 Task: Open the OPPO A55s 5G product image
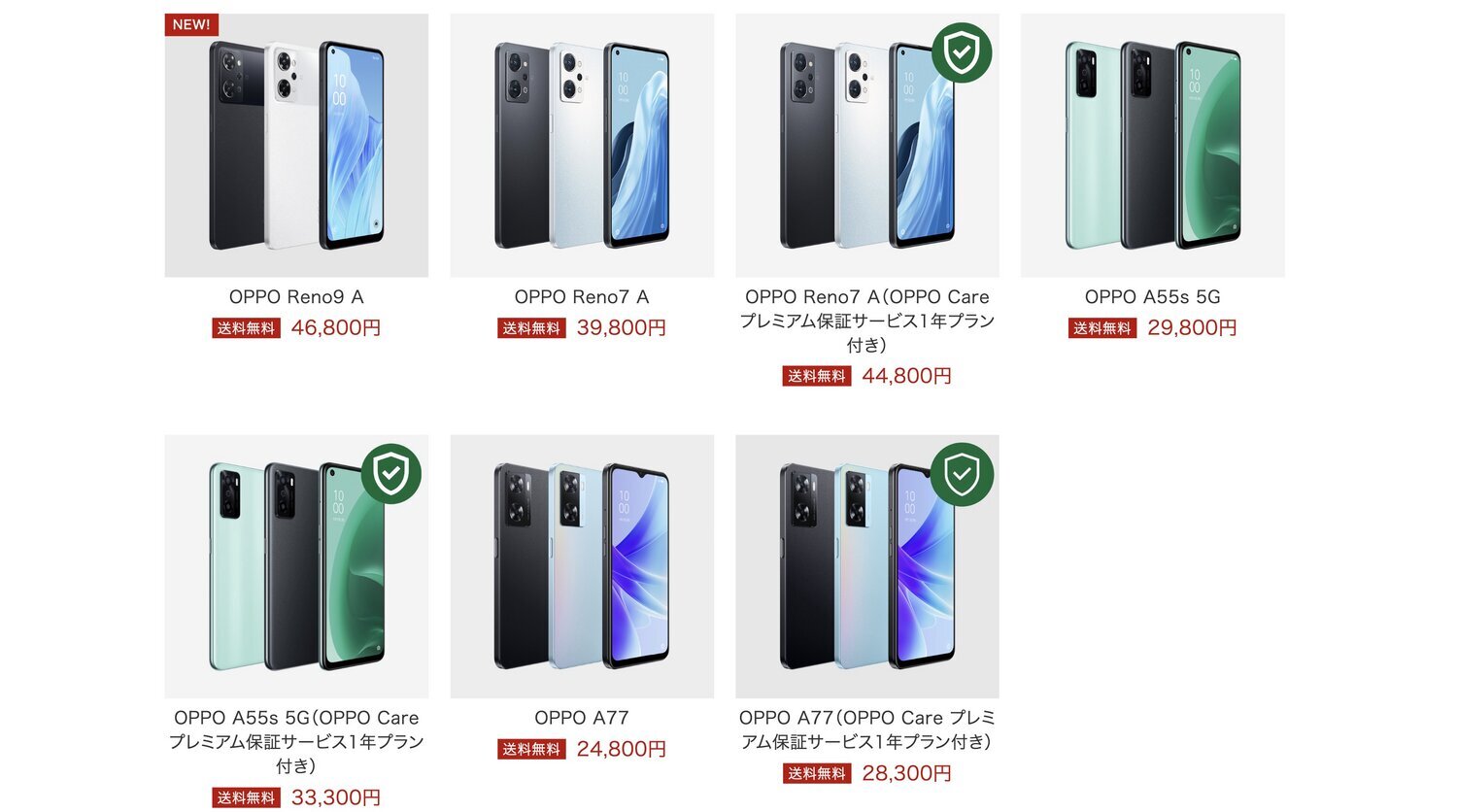tap(1153, 146)
